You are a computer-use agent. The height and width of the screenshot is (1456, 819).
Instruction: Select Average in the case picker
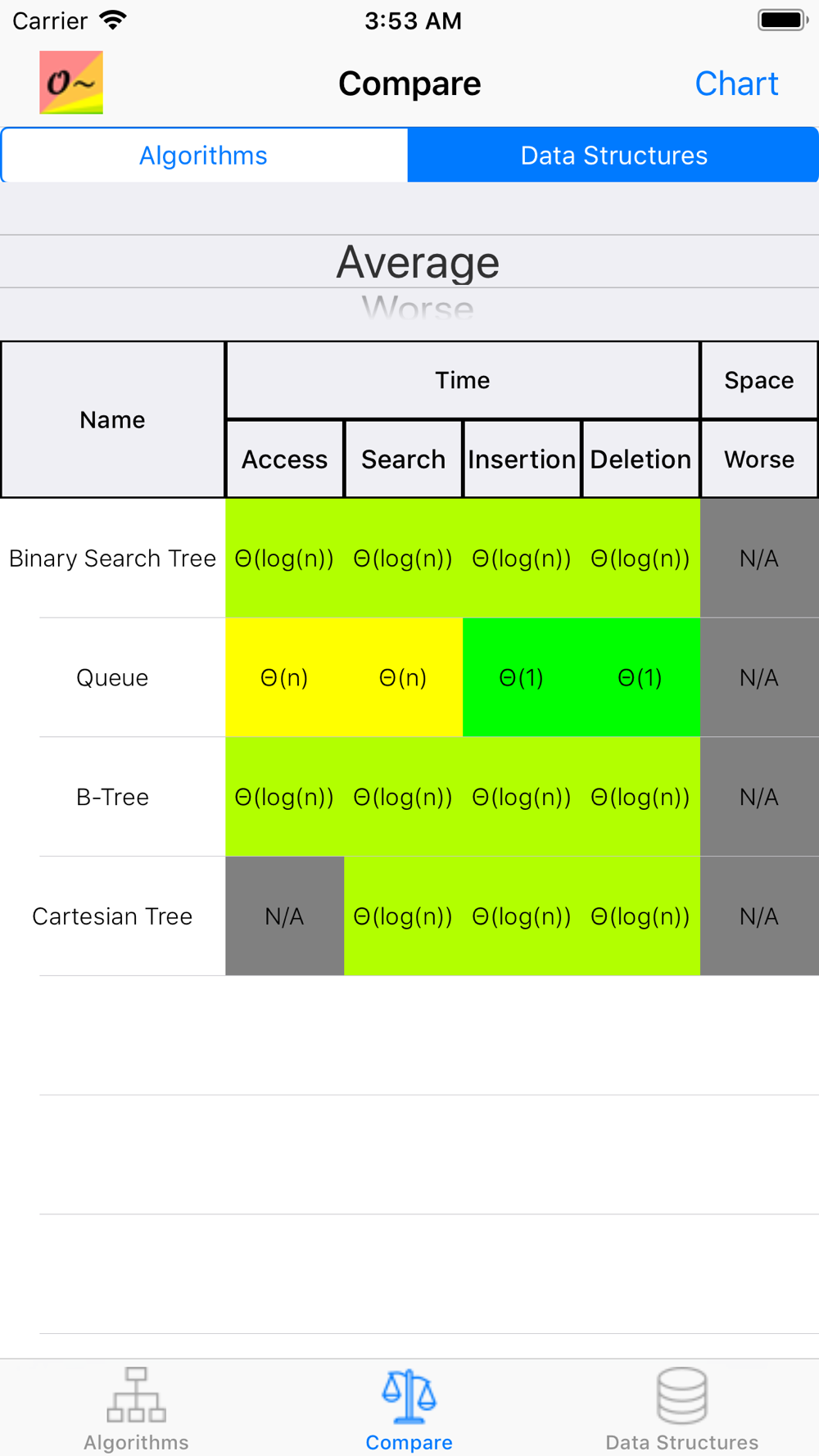418,262
